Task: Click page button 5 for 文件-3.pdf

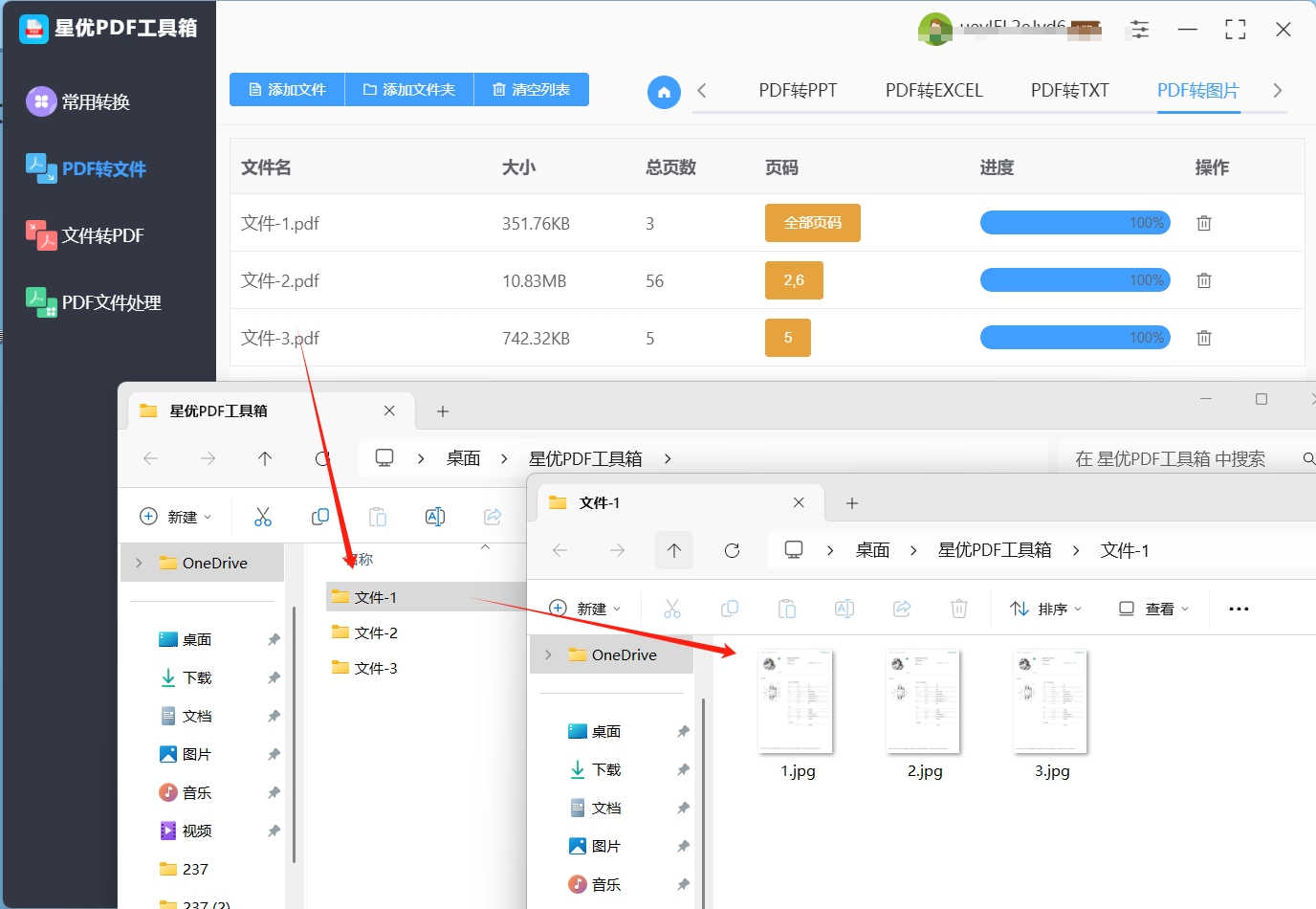Action: point(788,338)
